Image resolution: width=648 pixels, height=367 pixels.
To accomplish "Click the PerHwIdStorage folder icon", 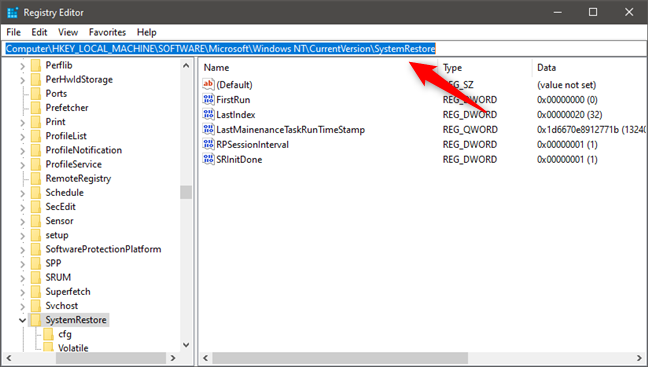I will (x=36, y=79).
